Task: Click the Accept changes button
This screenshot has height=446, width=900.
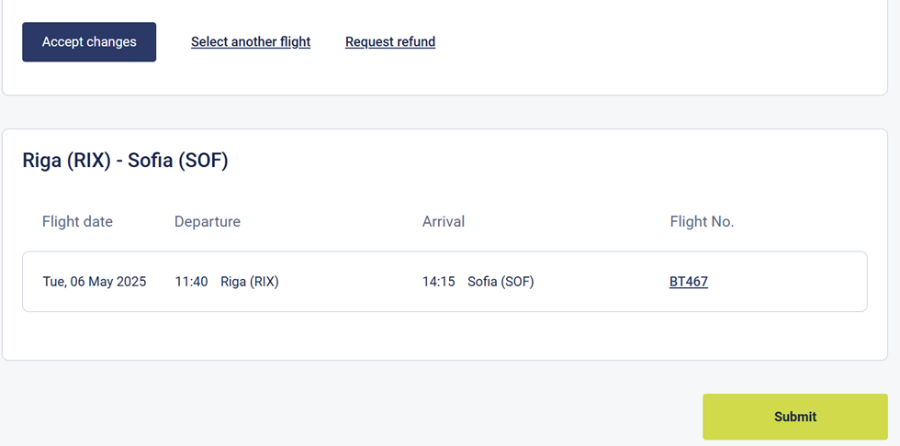Action: click(89, 42)
